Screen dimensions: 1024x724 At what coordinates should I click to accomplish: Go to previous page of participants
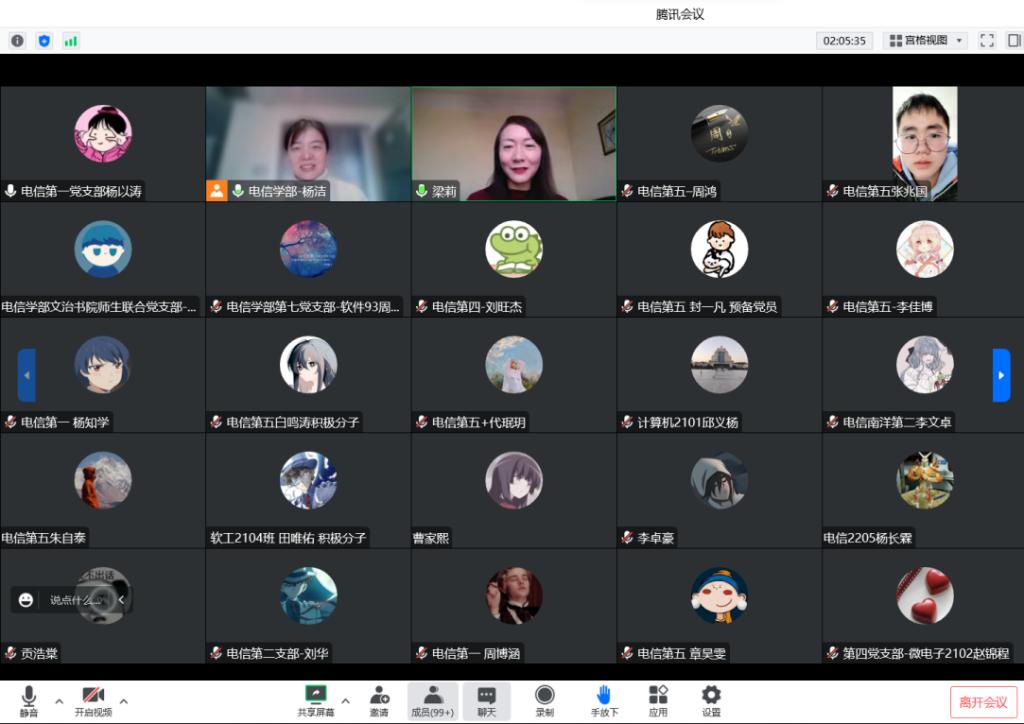tap(27, 375)
